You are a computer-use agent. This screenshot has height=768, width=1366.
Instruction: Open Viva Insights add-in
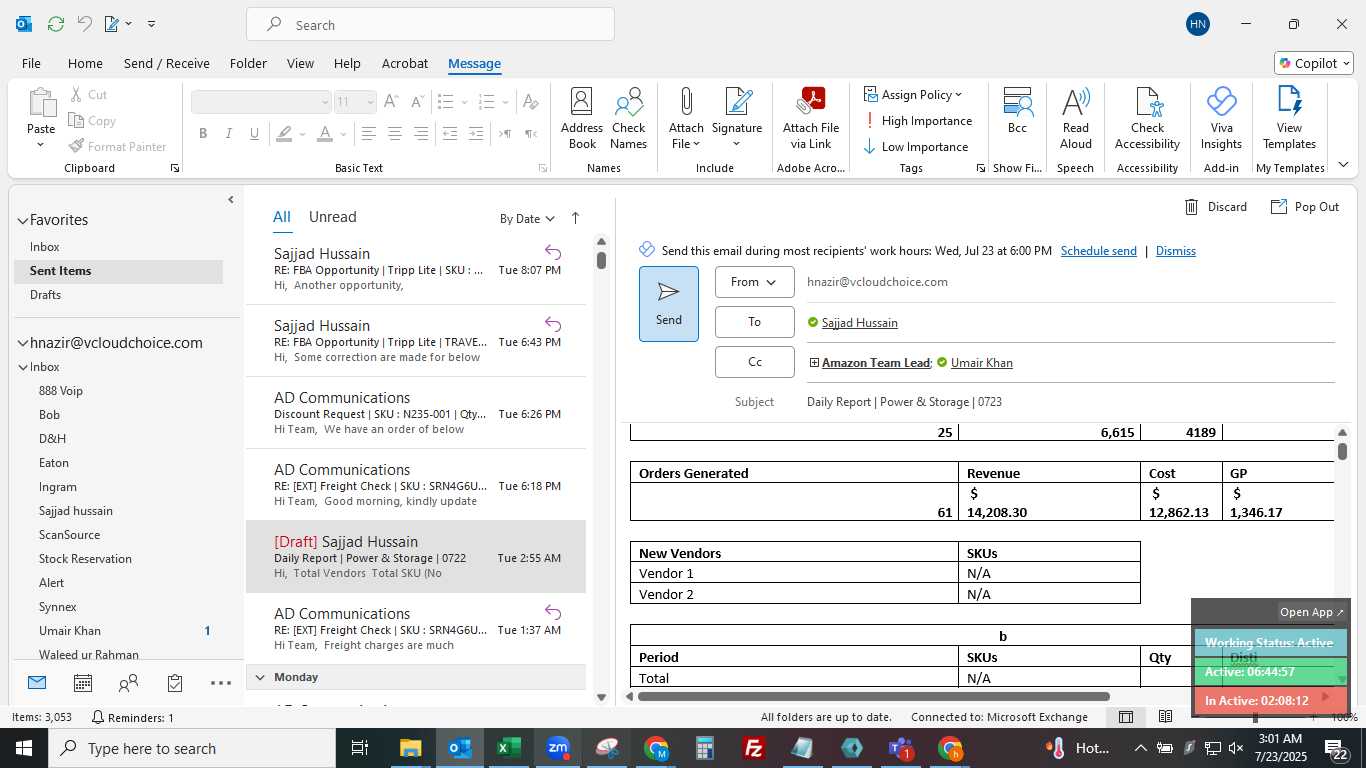click(1221, 118)
